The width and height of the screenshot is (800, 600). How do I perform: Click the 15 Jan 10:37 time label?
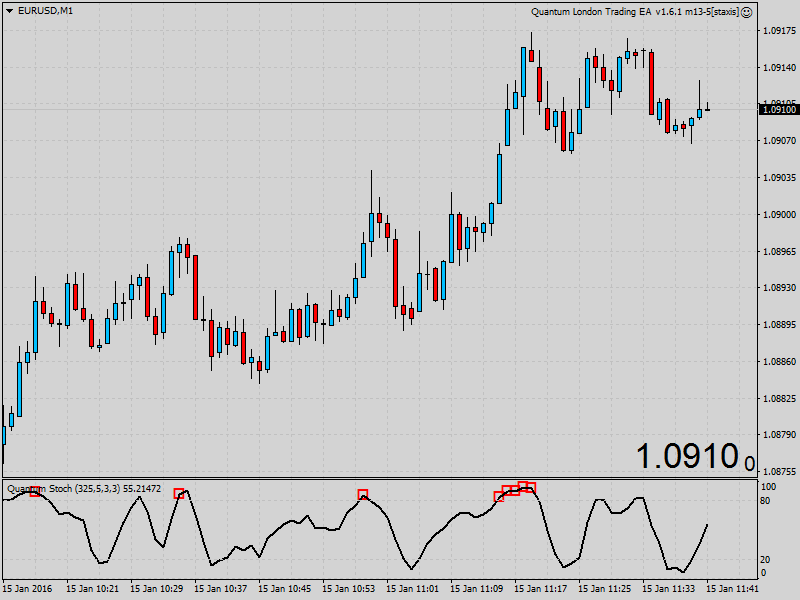220,589
